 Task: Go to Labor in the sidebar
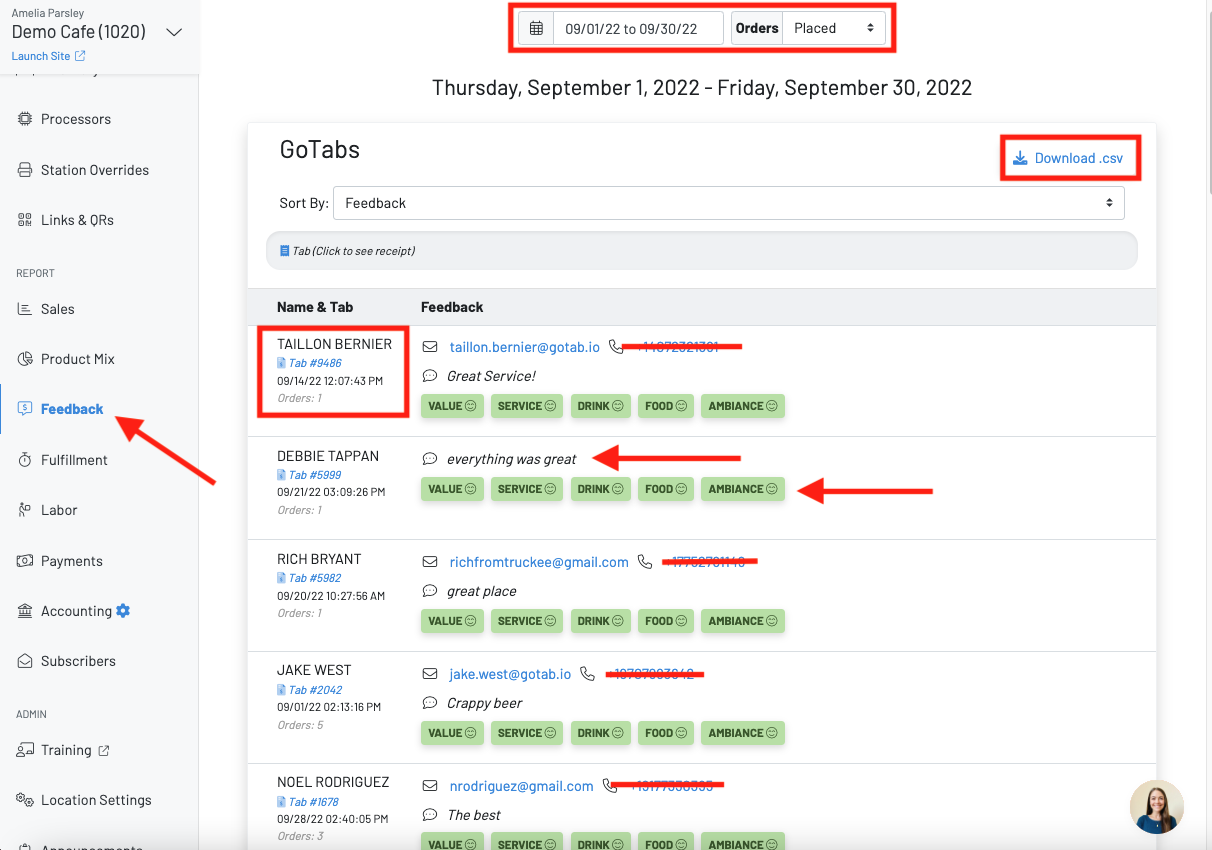(58, 510)
